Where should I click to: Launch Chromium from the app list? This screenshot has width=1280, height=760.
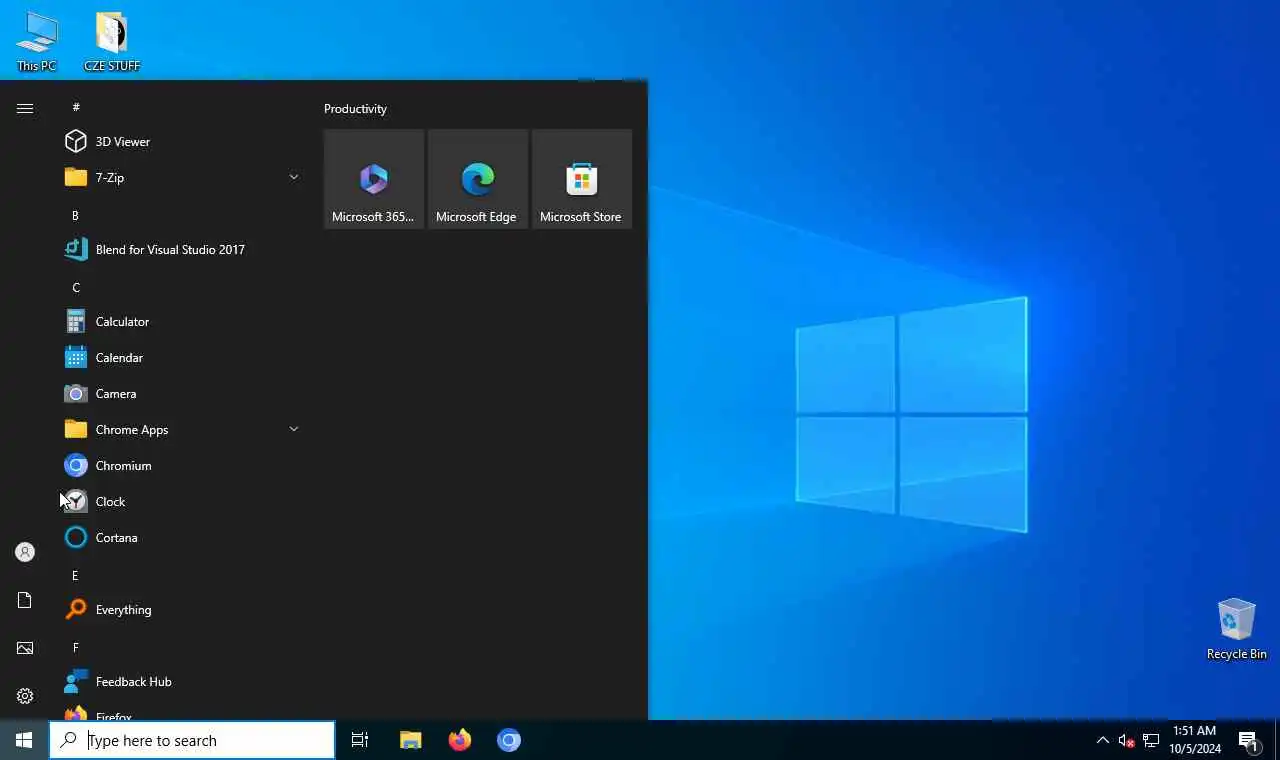pyautogui.click(x=180, y=466)
